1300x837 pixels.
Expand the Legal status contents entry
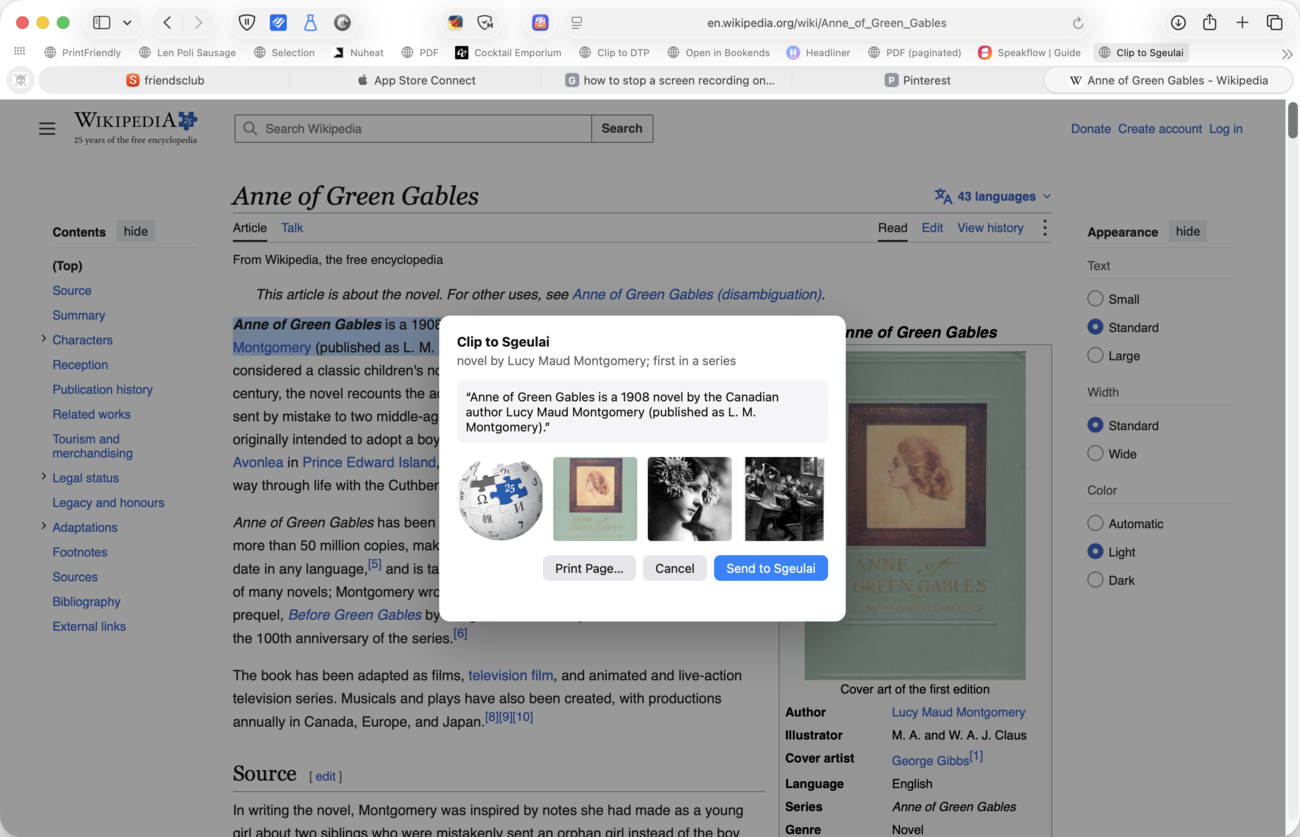point(43,477)
